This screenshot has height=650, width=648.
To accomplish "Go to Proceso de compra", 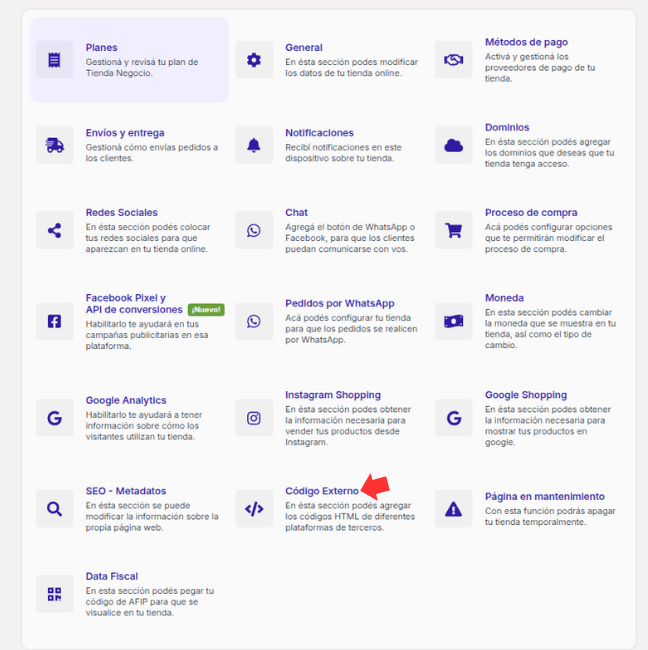I will point(531,213).
